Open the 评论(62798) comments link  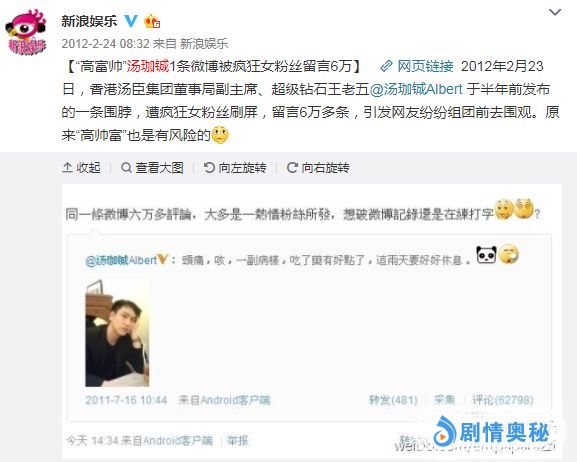503,400
